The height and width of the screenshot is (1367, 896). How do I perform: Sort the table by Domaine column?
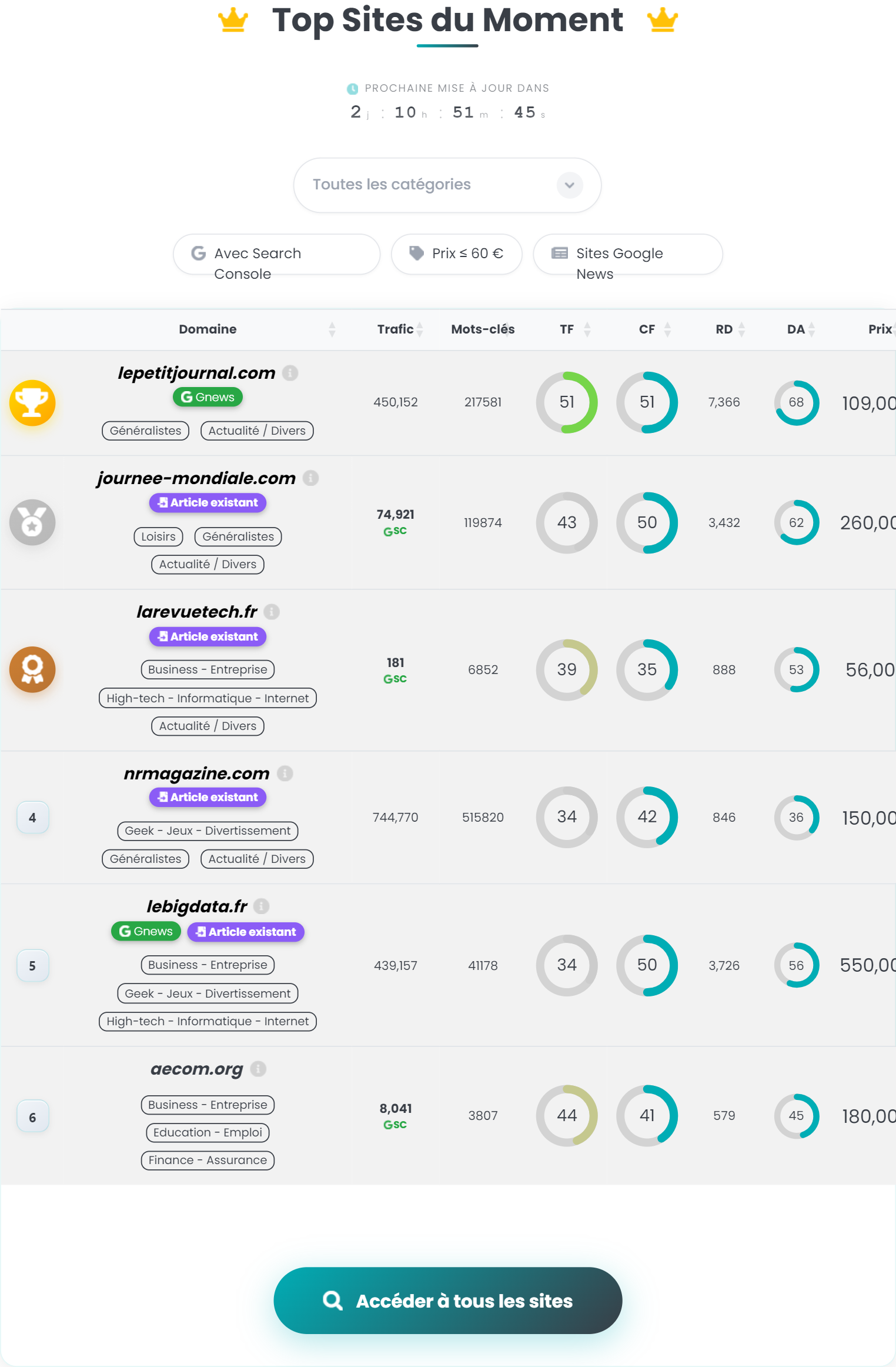point(208,329)
